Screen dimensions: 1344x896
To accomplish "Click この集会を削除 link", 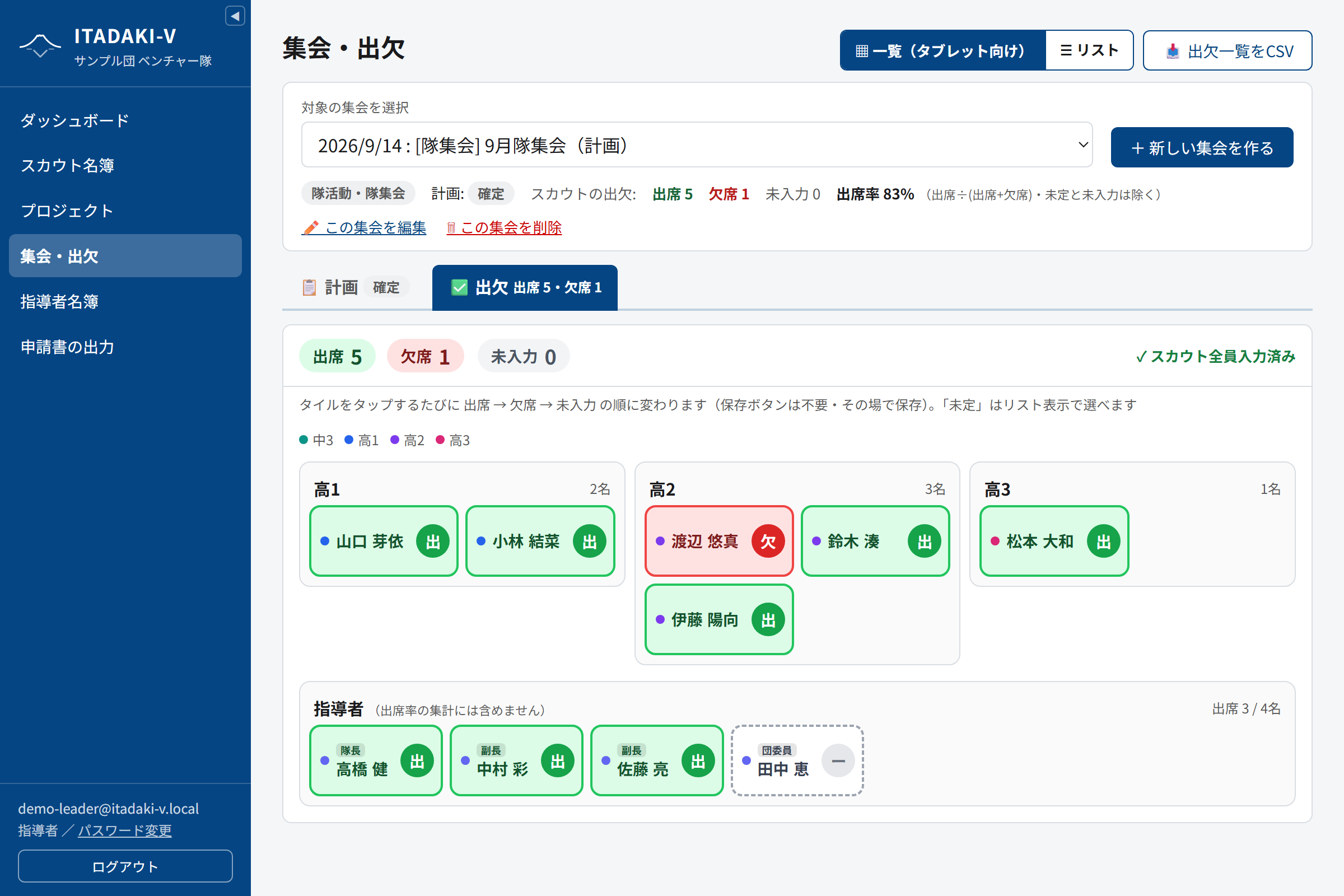I will click(x=504, y=228).
